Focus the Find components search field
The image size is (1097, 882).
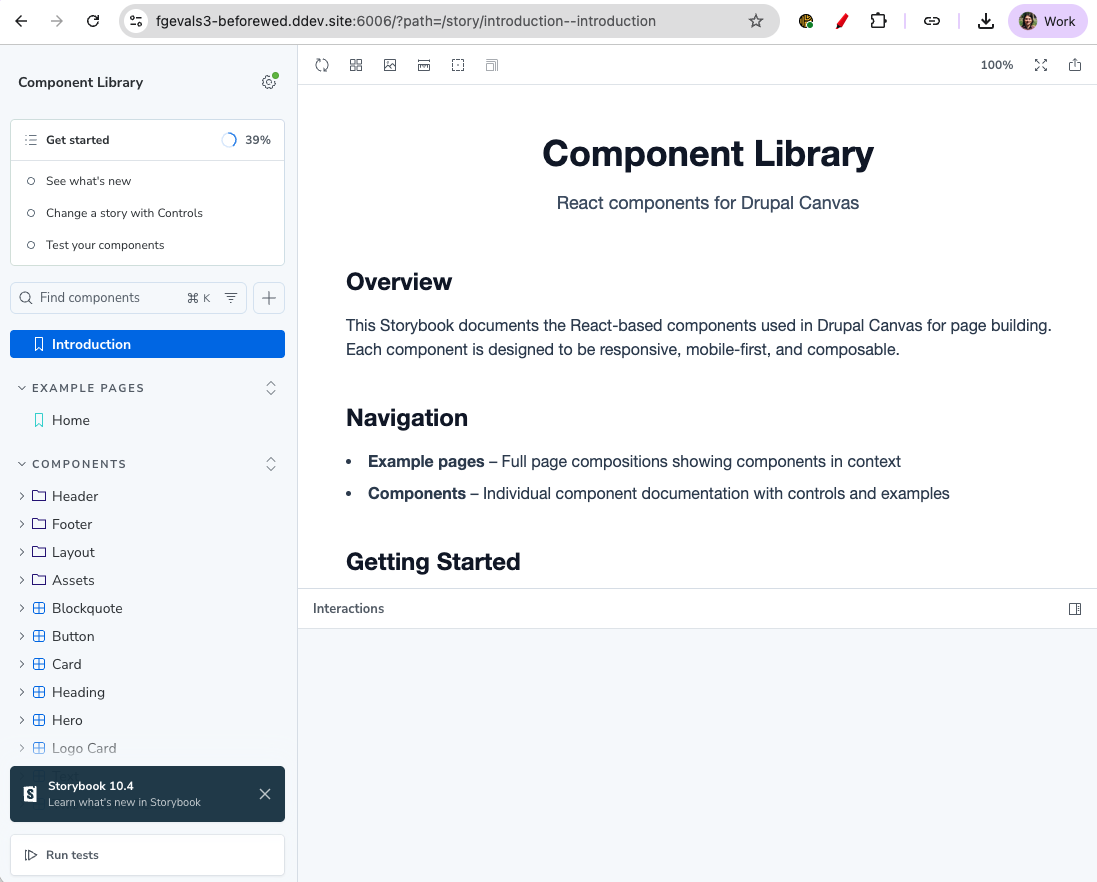click(x=129, y=298)
